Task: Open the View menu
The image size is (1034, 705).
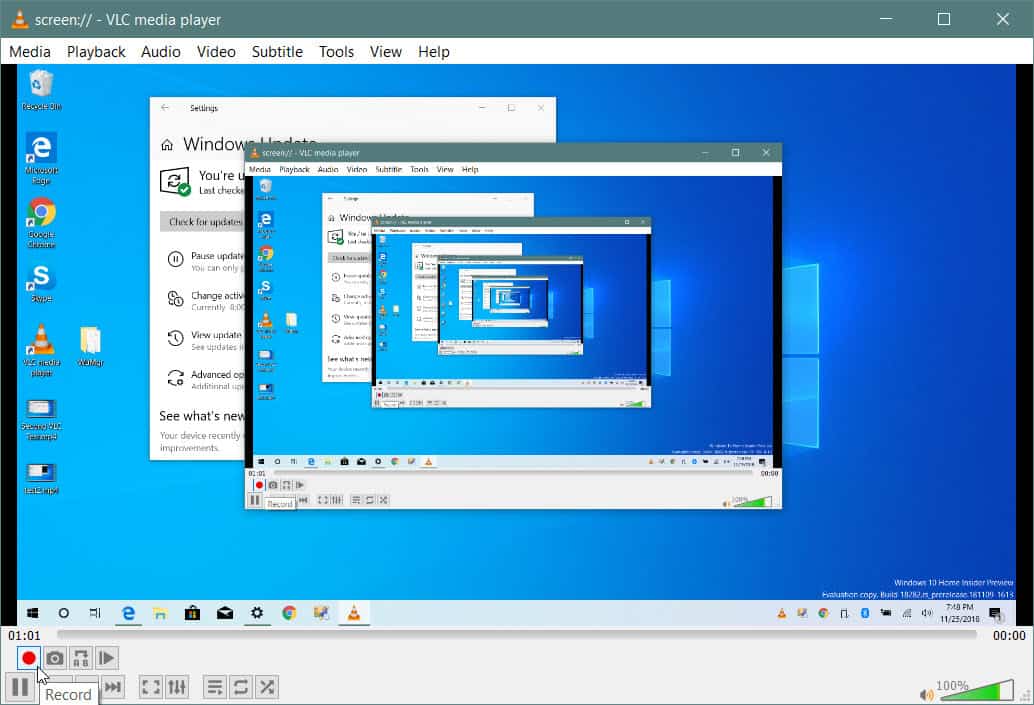Action: pos(385,51)
